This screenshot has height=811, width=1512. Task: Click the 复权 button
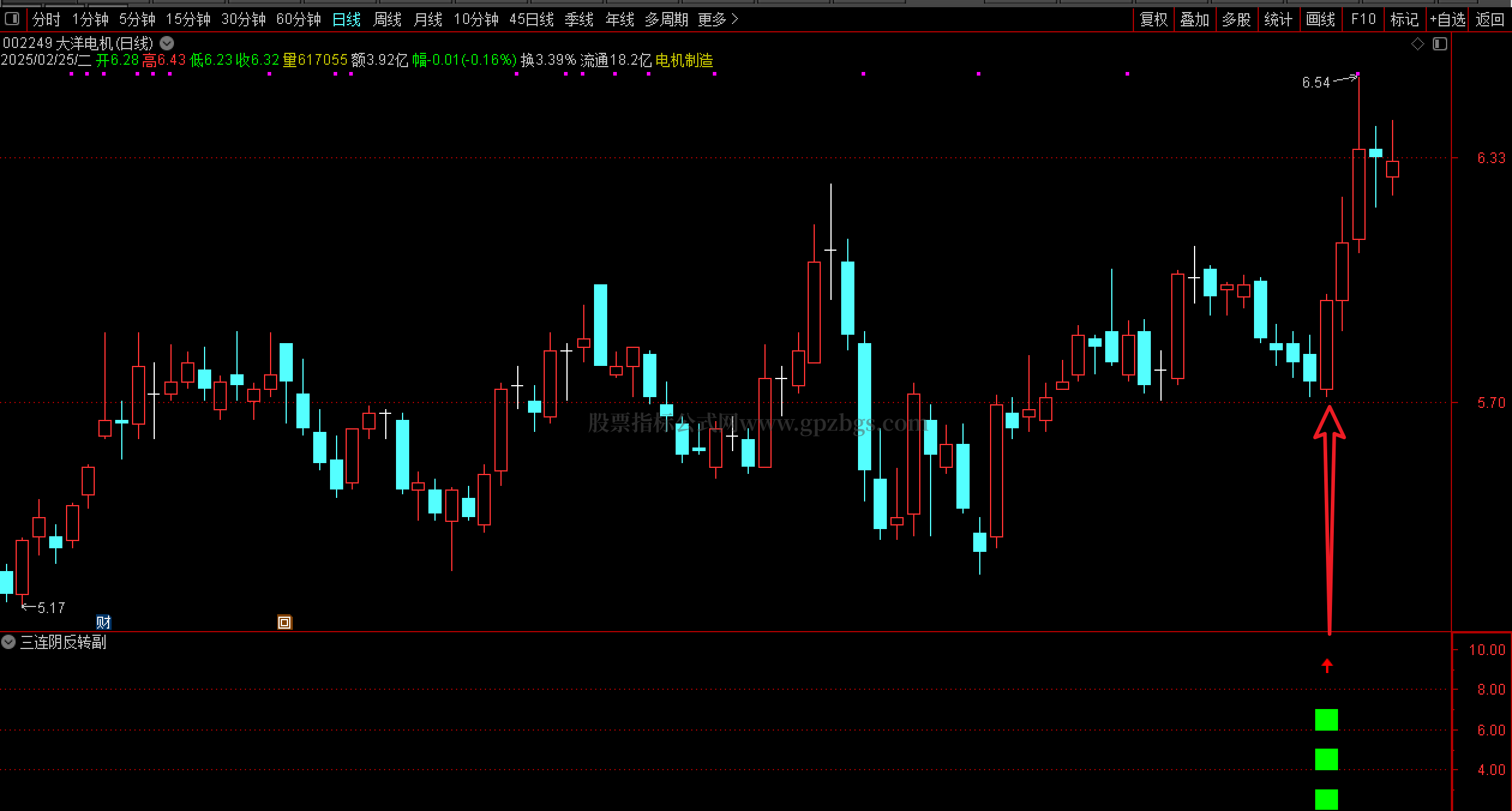pyautogui.click(x=1153, y=20)
